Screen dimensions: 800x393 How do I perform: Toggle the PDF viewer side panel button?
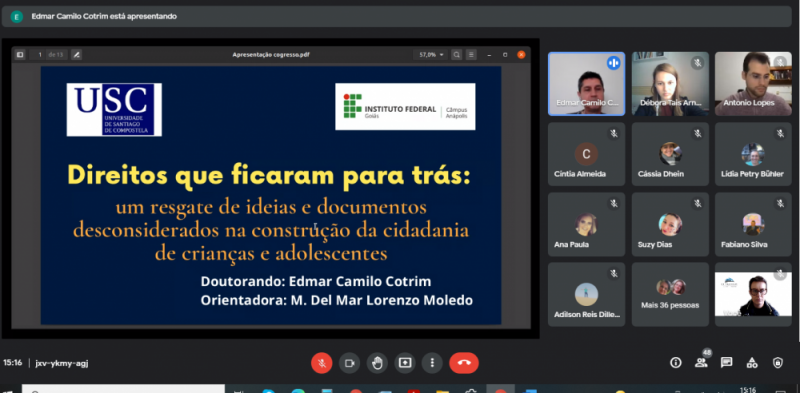click(x=20, y=55)
